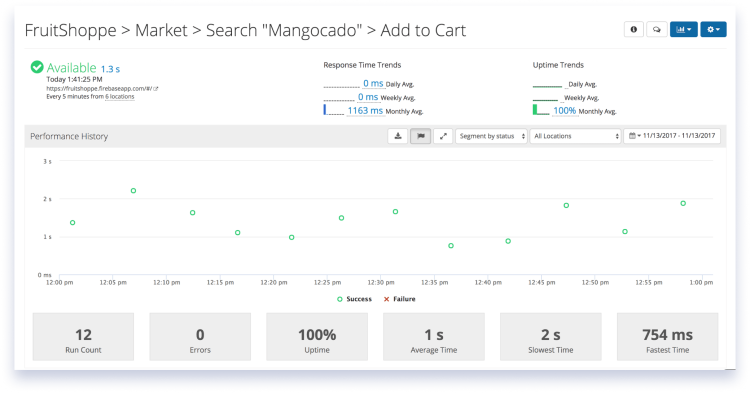Open the blue gear settings dropdown
The height and width of the screenshot is (393, 750).
point(713,30)
